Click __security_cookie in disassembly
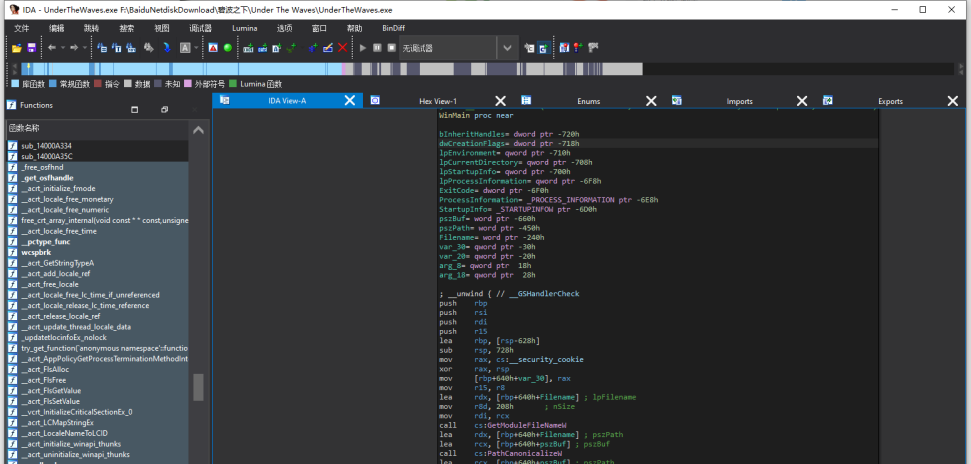The width and height of the screenshot is (971, 464). point(544,359)
